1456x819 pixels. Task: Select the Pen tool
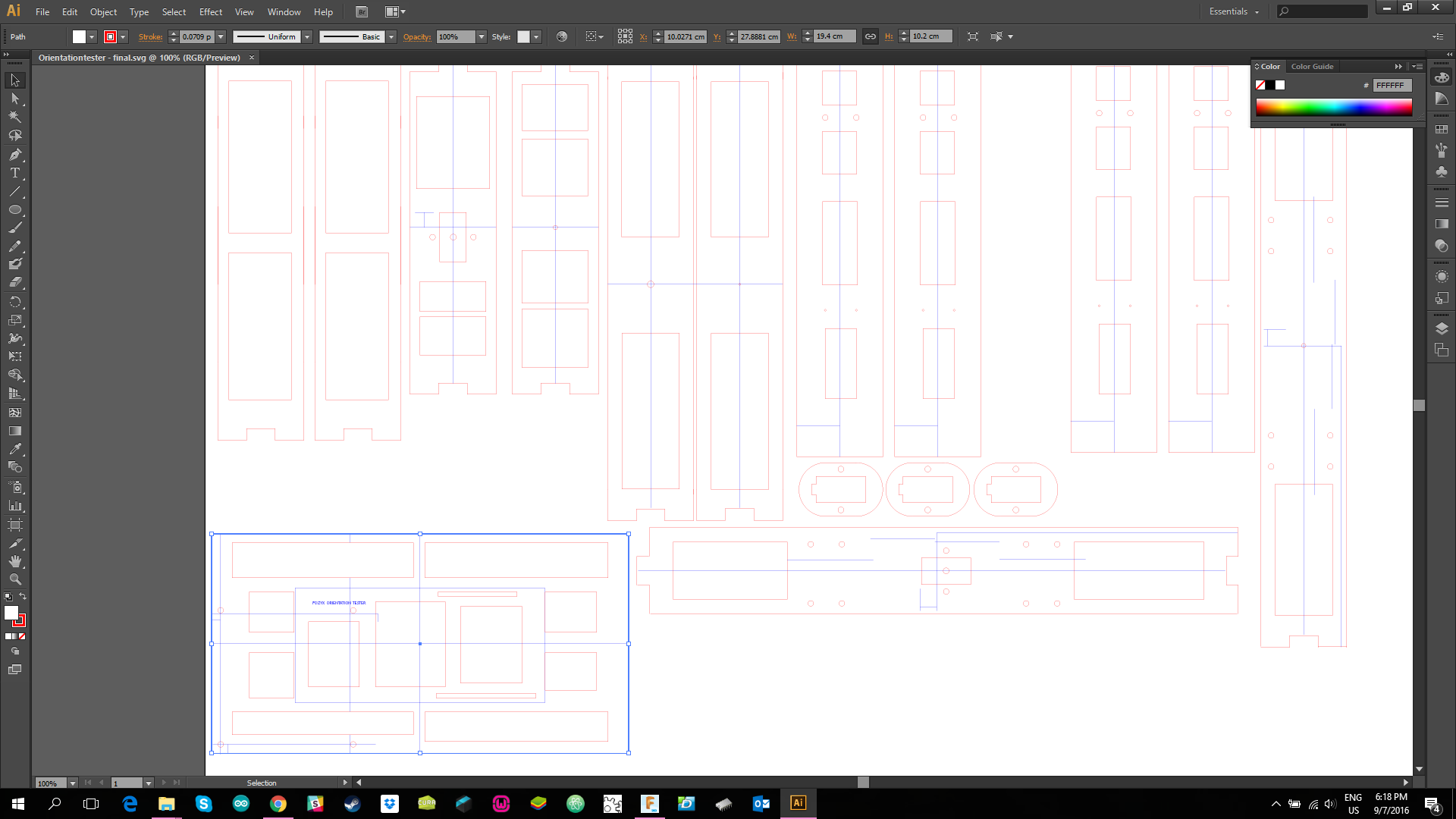click(x=14, y=155)
